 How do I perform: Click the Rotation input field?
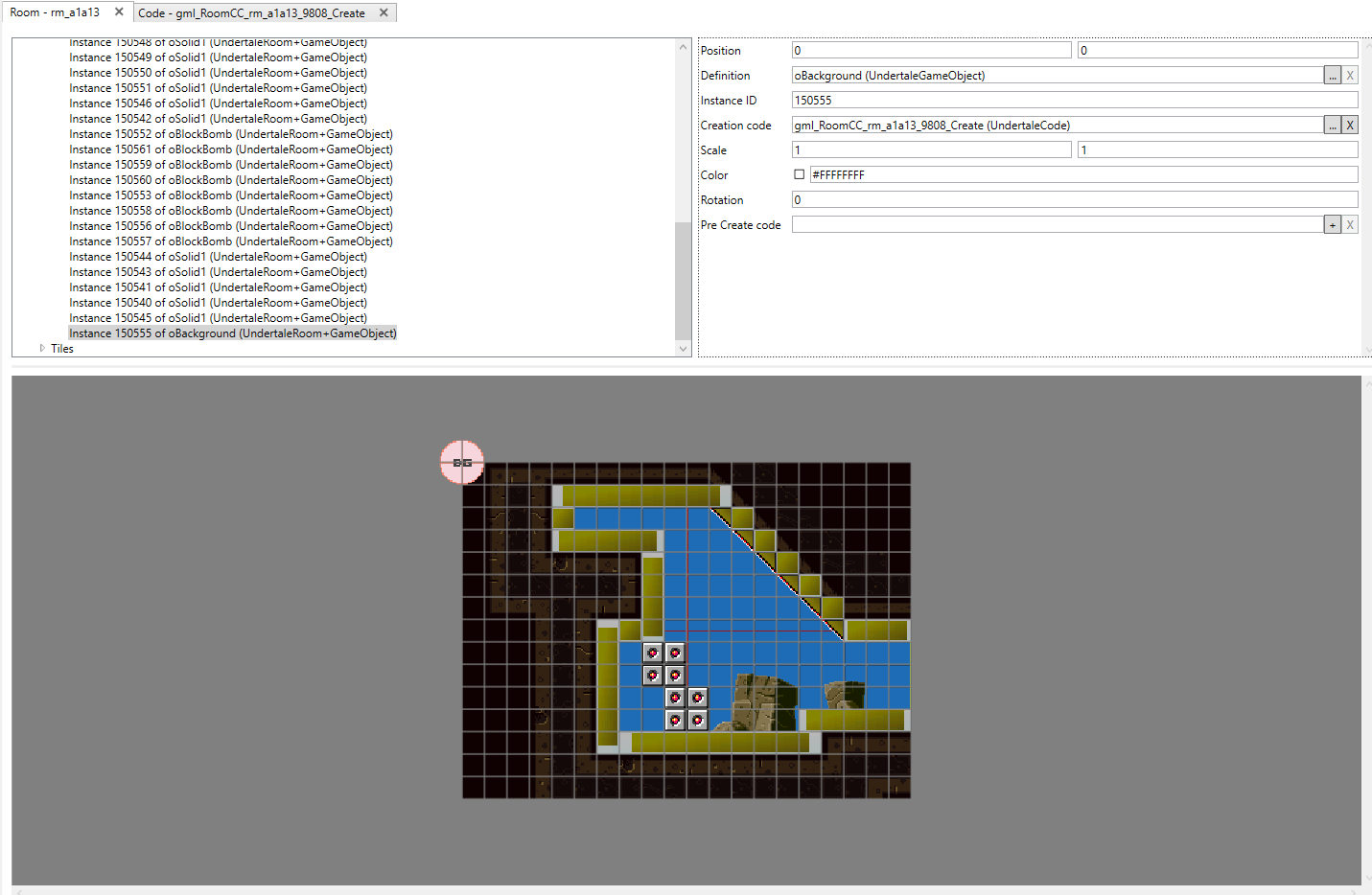point(1074,200)
